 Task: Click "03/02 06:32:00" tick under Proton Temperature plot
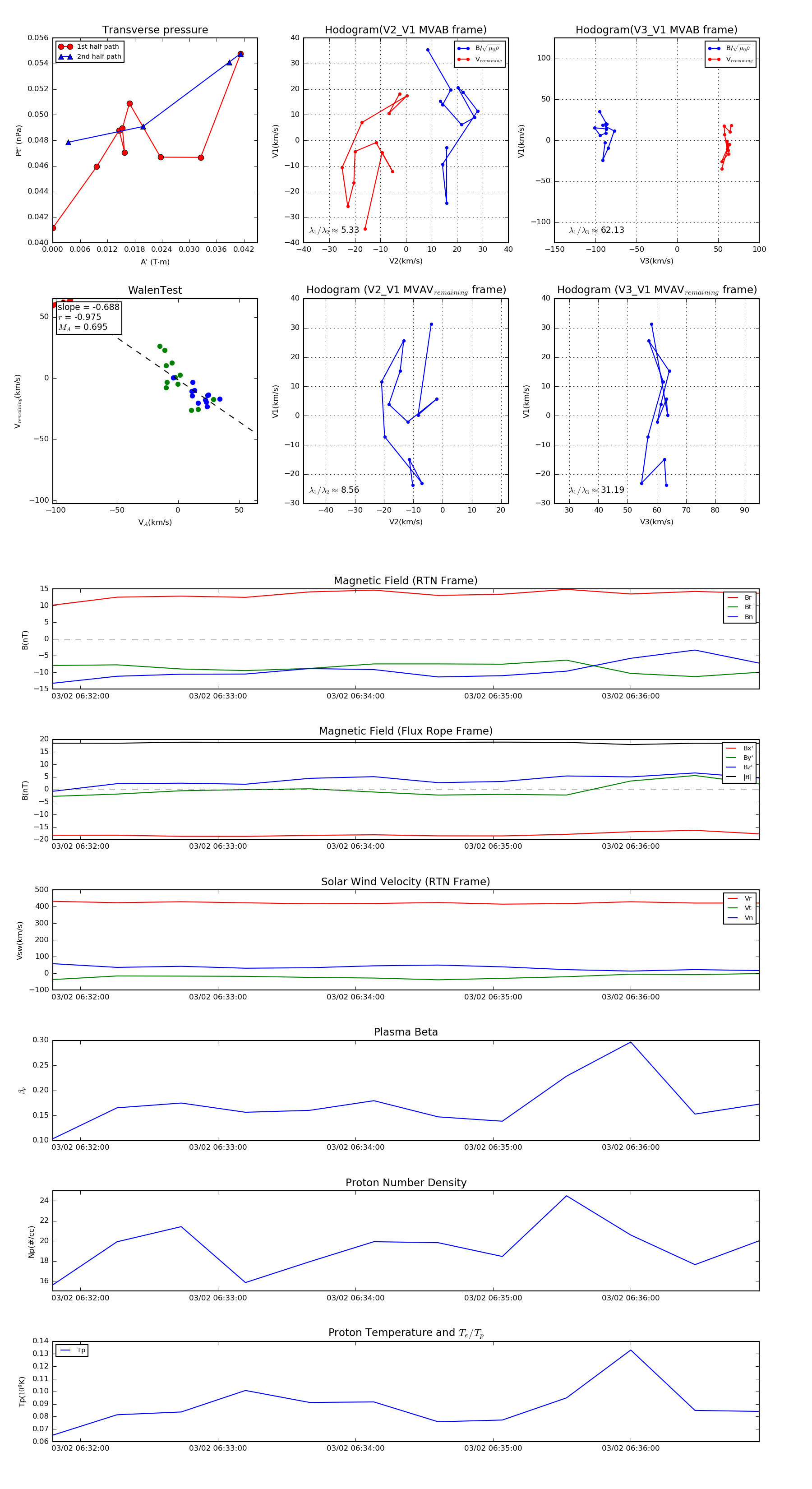click(x=80, y=1448)
